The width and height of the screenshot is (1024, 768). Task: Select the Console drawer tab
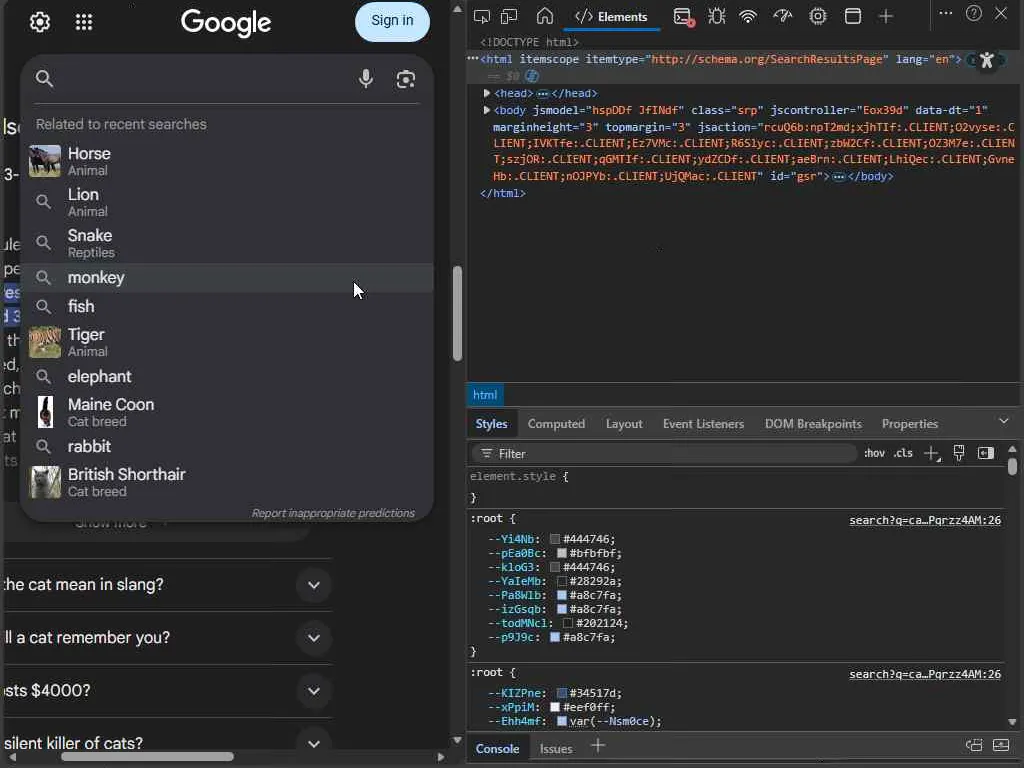tap(498, 748)
